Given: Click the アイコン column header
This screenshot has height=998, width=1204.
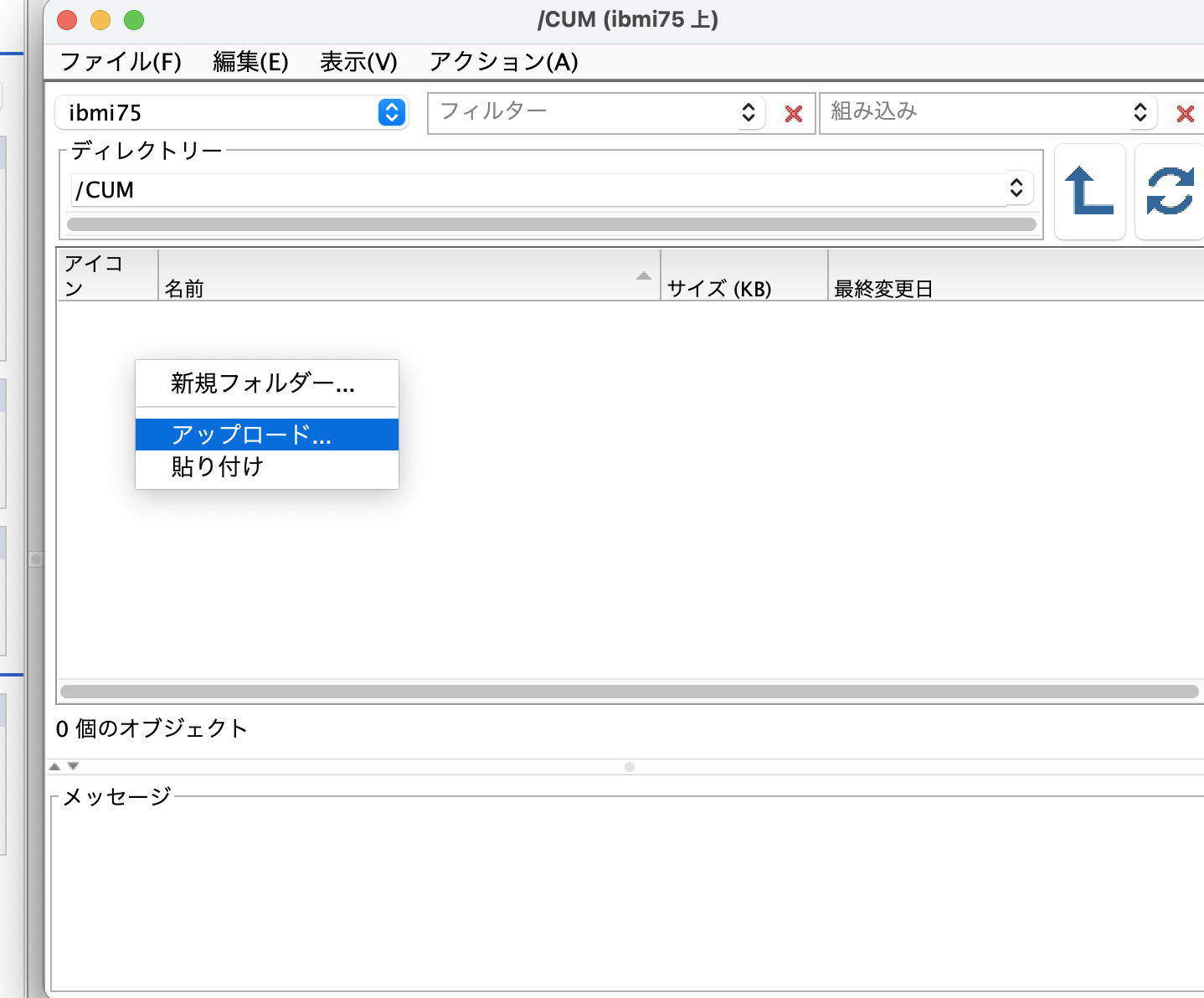Looking at the screenshot, I should click(x=108, y=275).
